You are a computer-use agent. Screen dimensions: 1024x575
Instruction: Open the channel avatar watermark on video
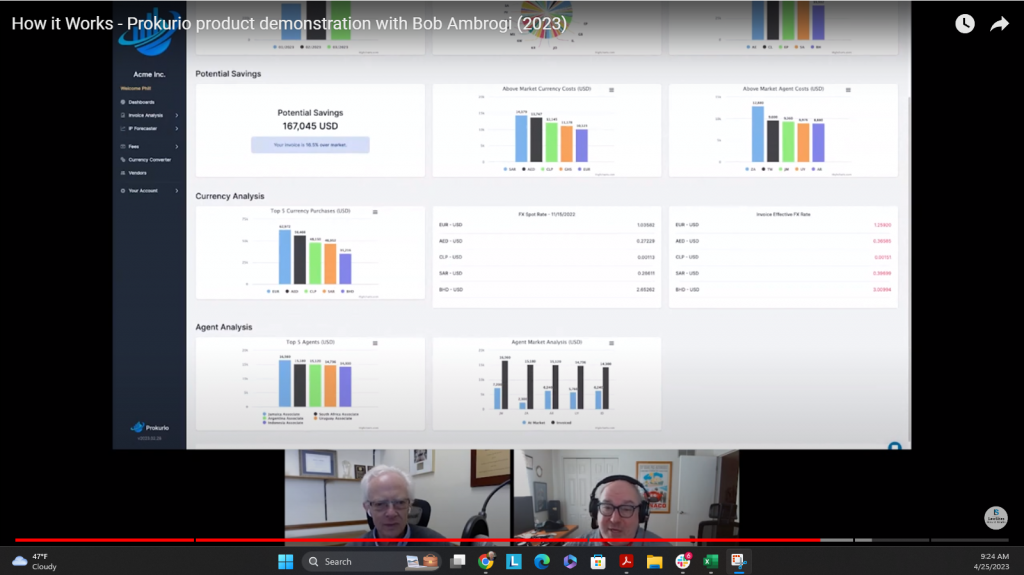(x=995, y=518)
